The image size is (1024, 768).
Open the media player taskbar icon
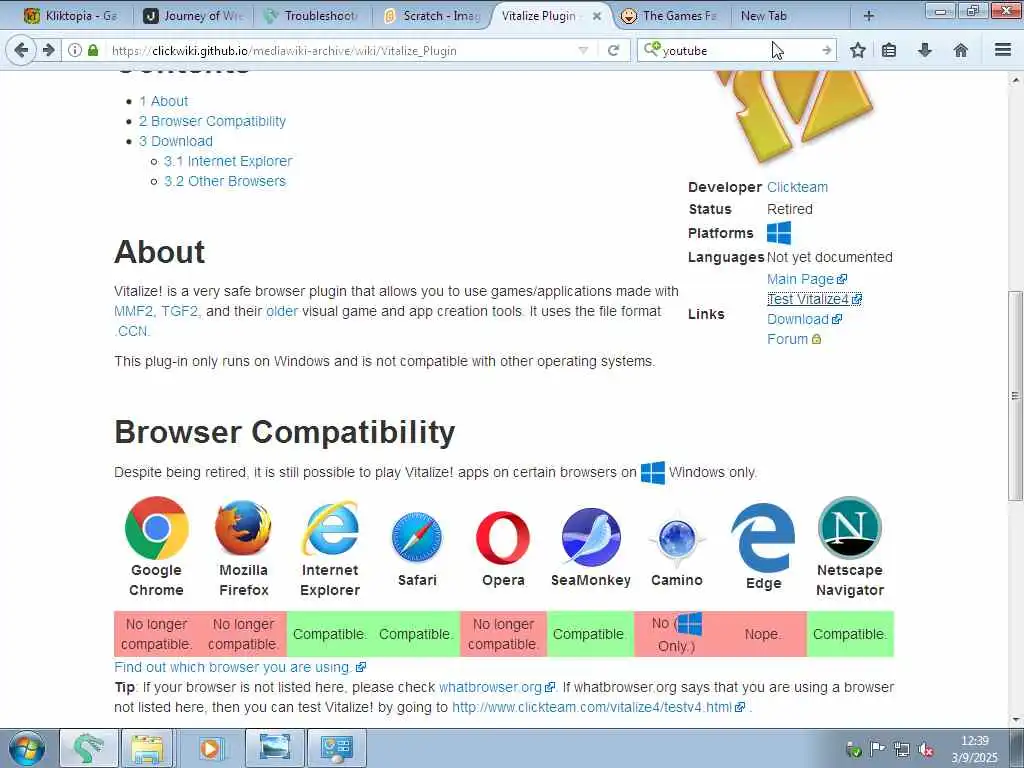point(211,748)
